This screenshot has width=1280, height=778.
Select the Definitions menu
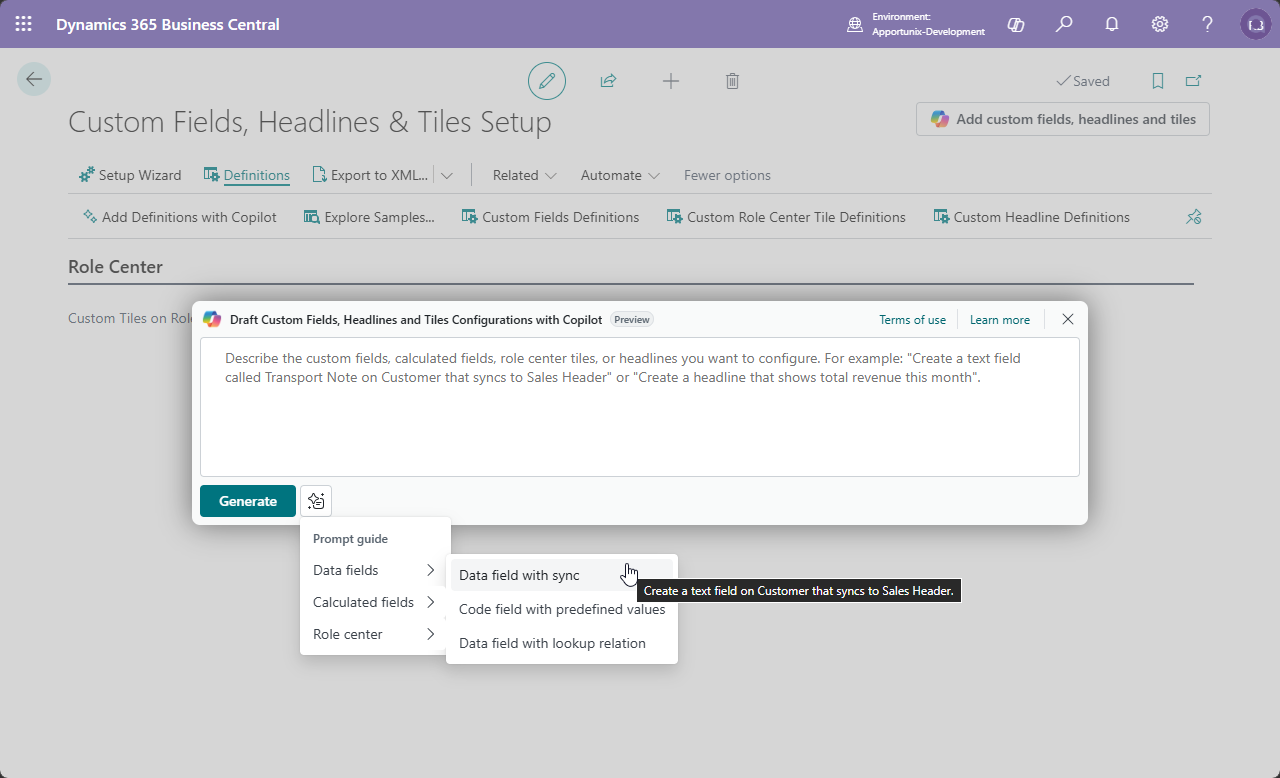pos(246,175)
